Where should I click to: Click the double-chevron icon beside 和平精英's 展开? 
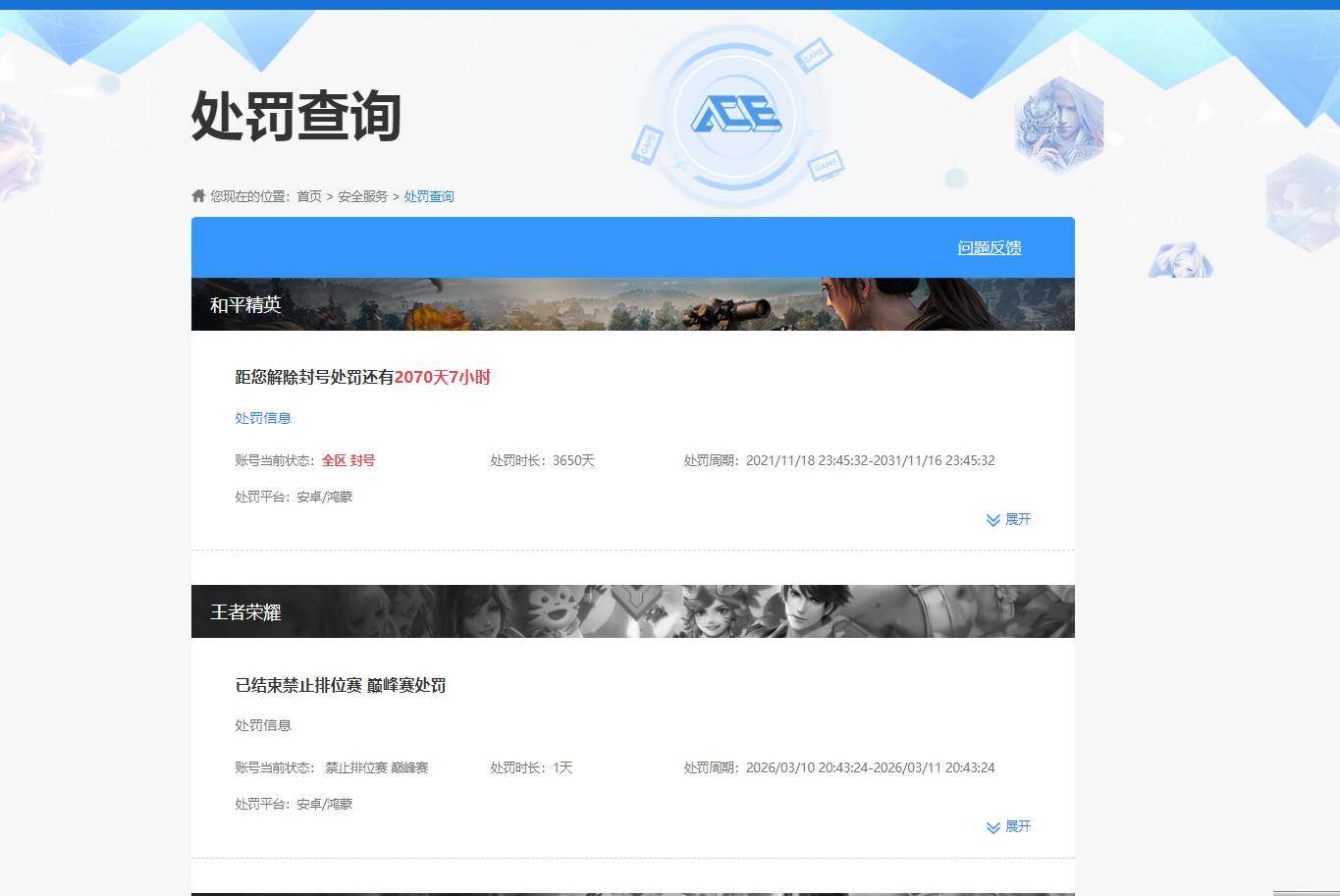992,519
